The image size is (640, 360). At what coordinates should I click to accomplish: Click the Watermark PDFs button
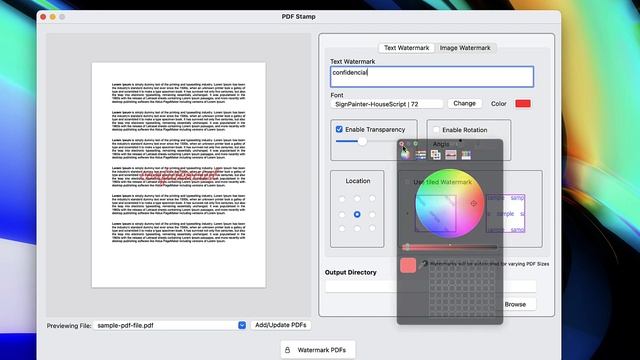tap(318, 350)
